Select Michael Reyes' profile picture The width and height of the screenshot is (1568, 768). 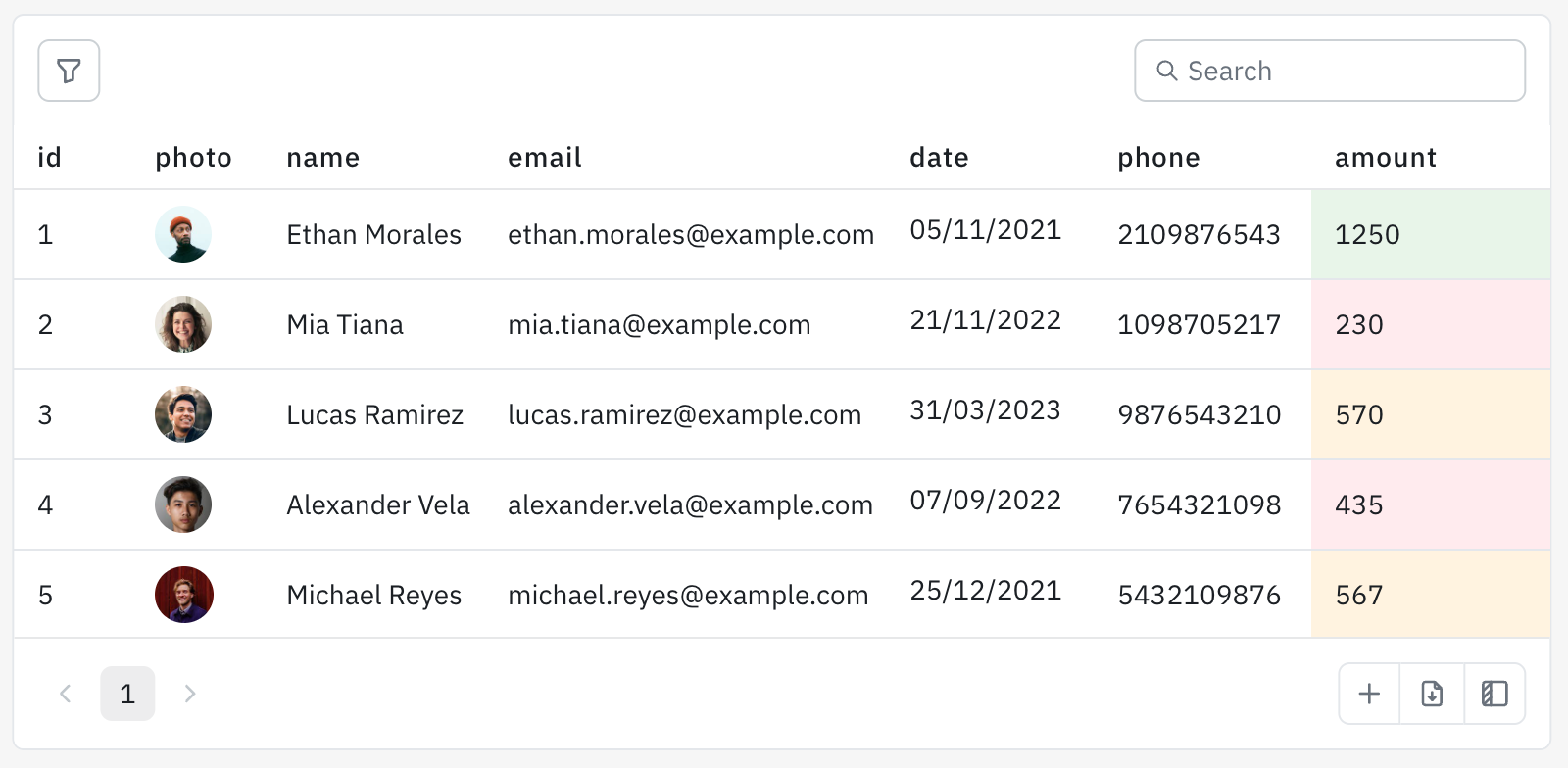pos(183,595)
